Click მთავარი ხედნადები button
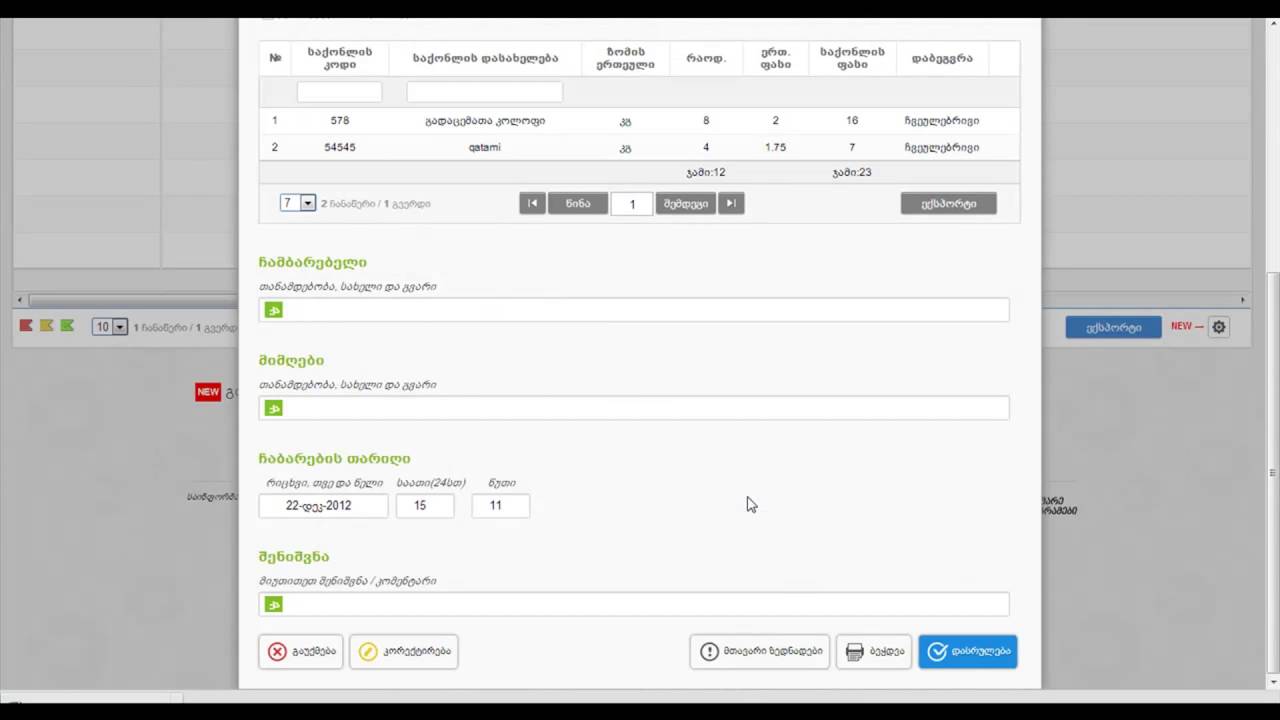This screenshot has width=1280, height=720. [x=760, y=651]
